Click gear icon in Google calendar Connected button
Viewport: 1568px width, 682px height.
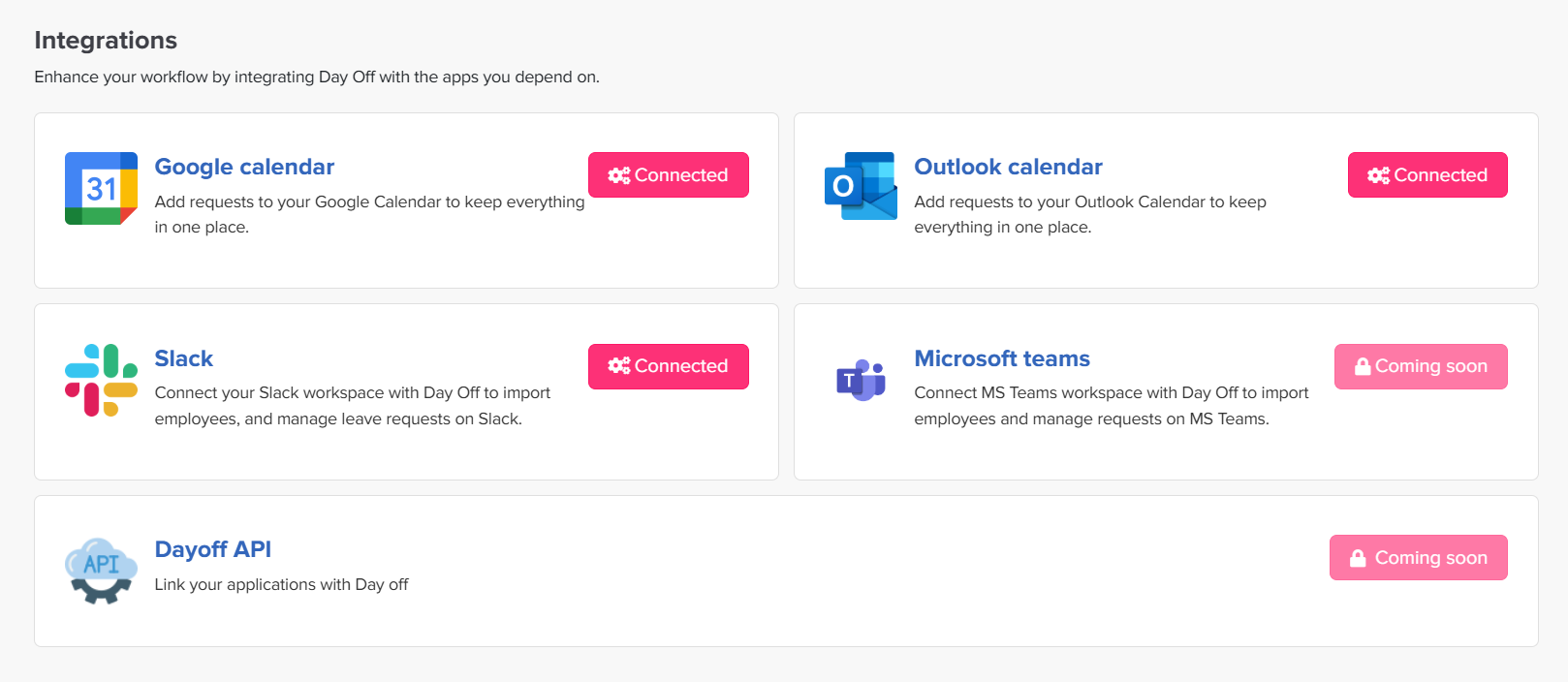click(619, 175)
